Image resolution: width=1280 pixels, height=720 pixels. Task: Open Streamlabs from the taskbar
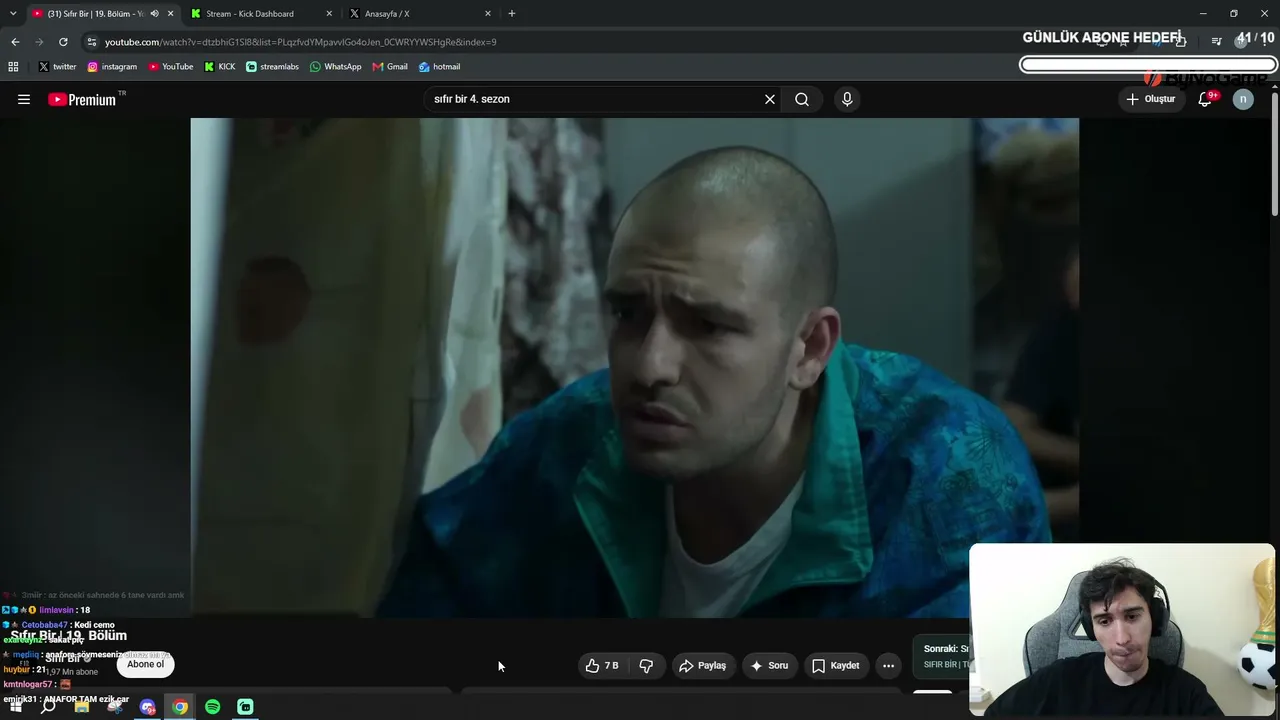pyautogui.click(x=246, y=707)
